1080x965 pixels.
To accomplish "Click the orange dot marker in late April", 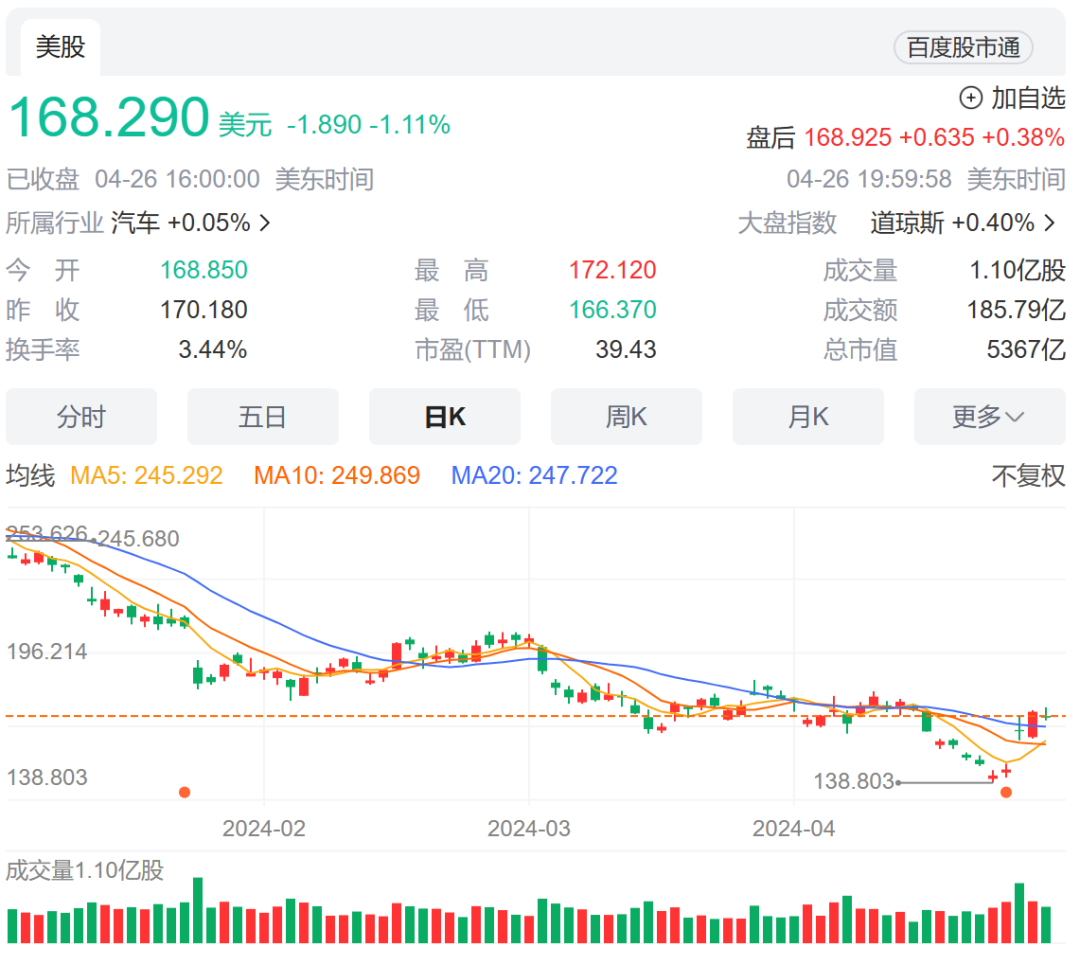I will (1006, 792).
